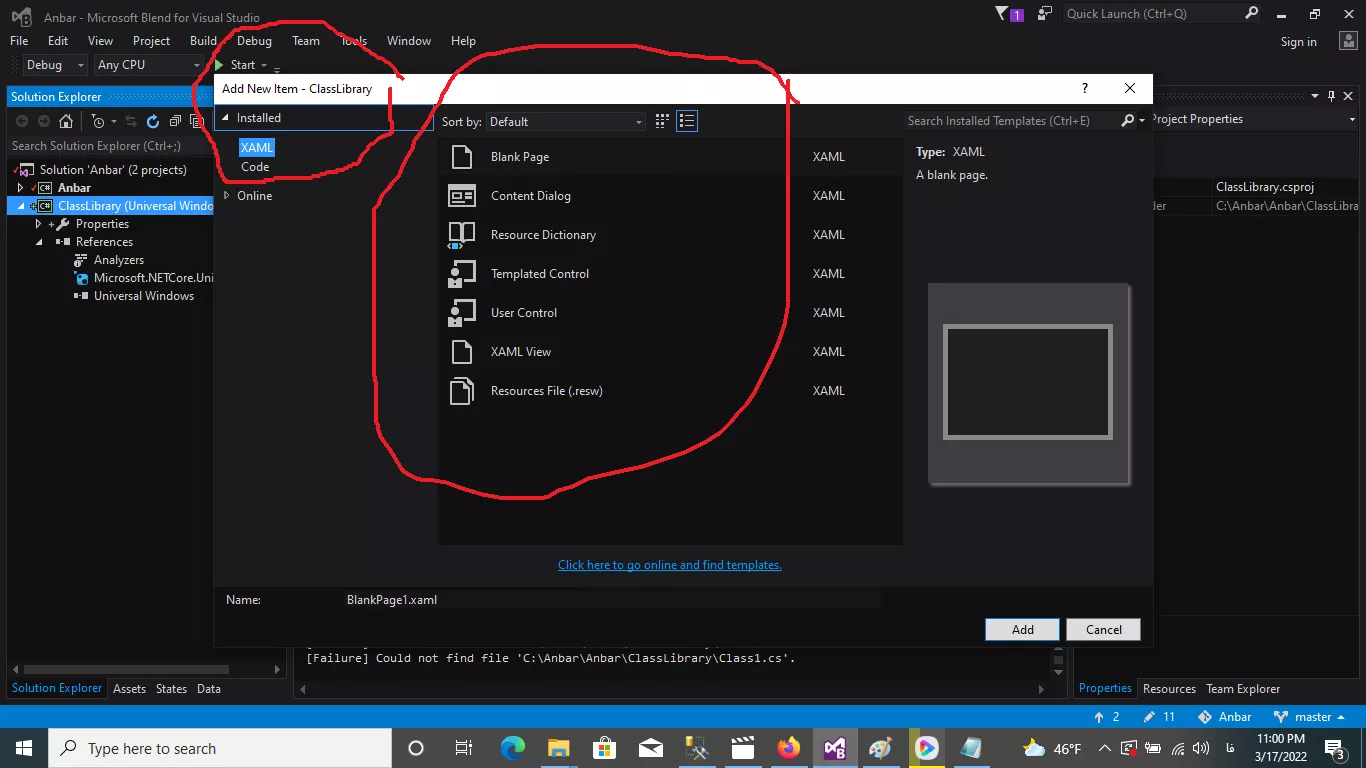Click the template search magnifier icon
This screenshot has width=1366, height=768.
(x=1128, y=120)
